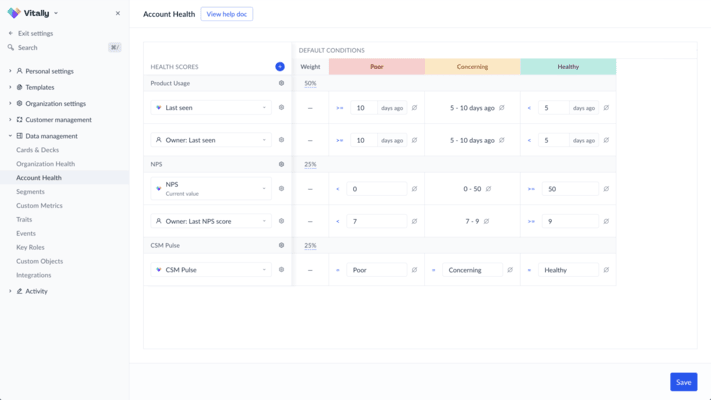Open Custom Objects settings
This screenshot has width=711, height=400.
click(x=39, y=261)
